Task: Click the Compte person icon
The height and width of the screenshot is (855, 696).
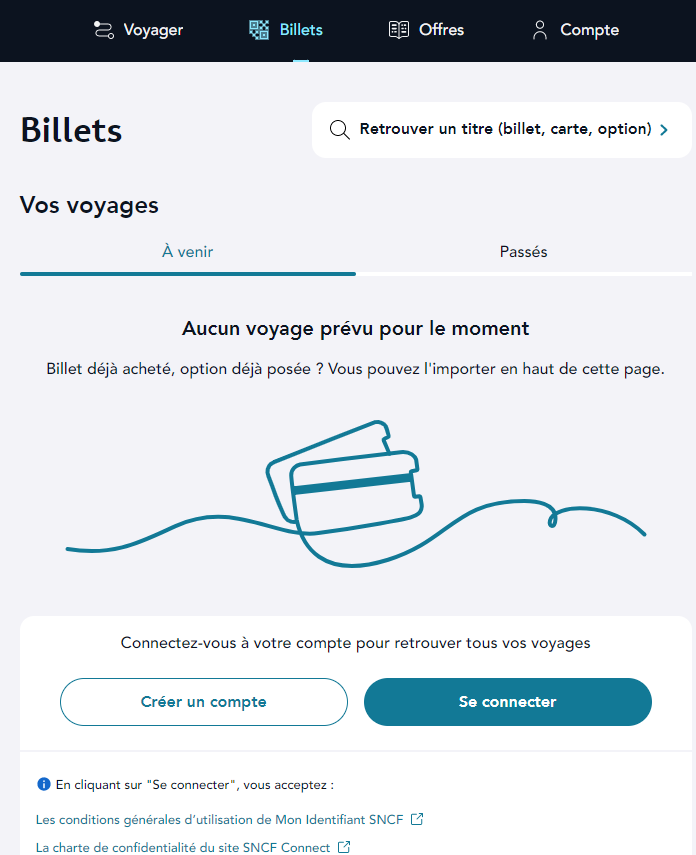Action: 539,30
